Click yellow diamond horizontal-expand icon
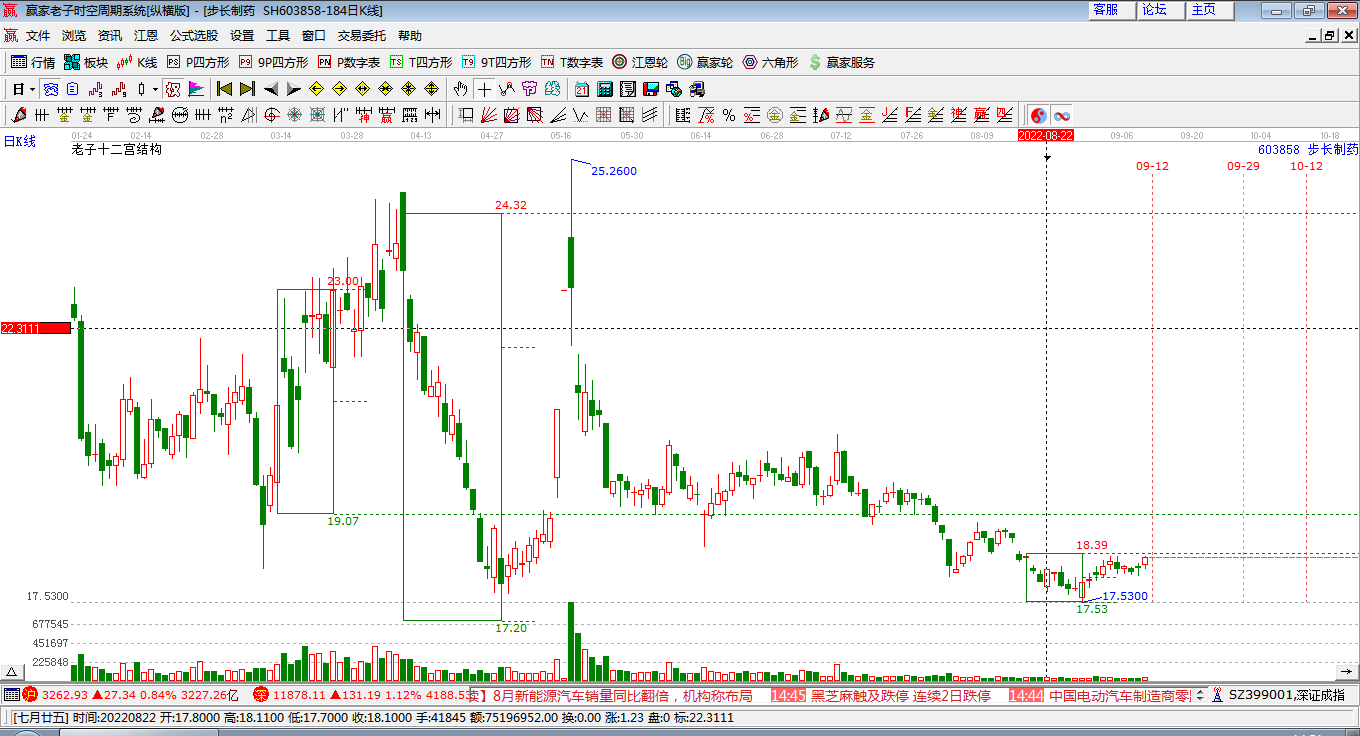 pyautogui.click(x=362, y=89)
